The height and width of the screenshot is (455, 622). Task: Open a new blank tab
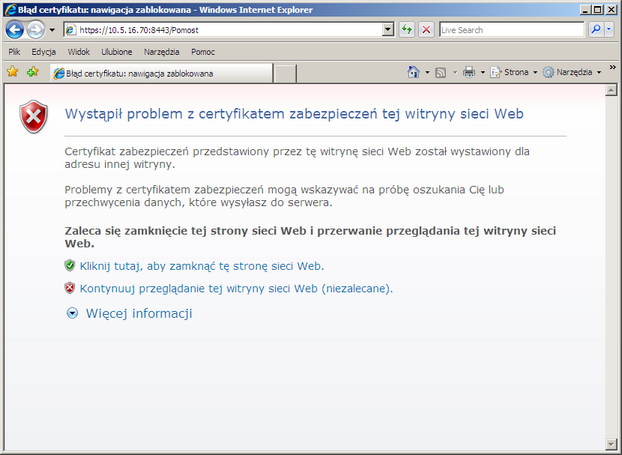(285, 74)
